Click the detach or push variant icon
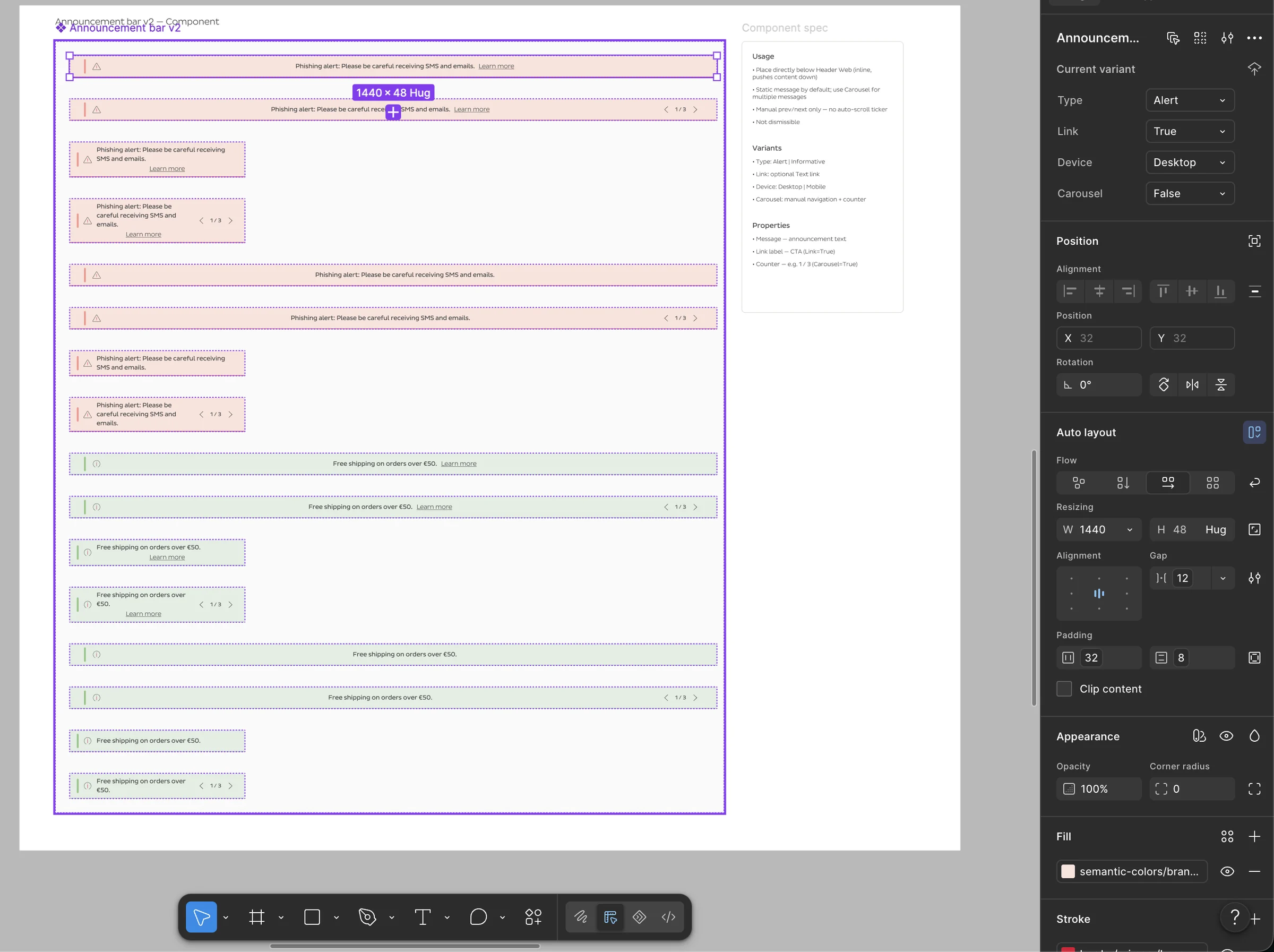1274x952 pixels. (x=1254, y=68)
